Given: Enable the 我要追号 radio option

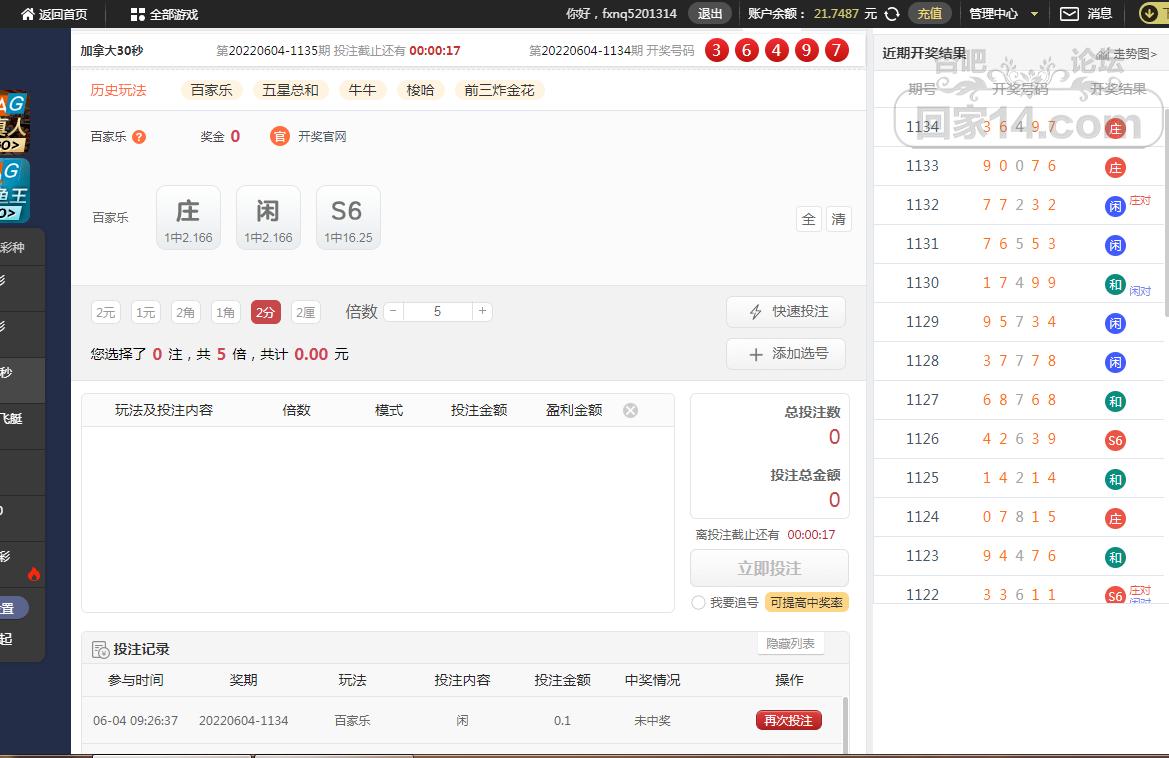Looking at the screenshot, I should [699, 602].
